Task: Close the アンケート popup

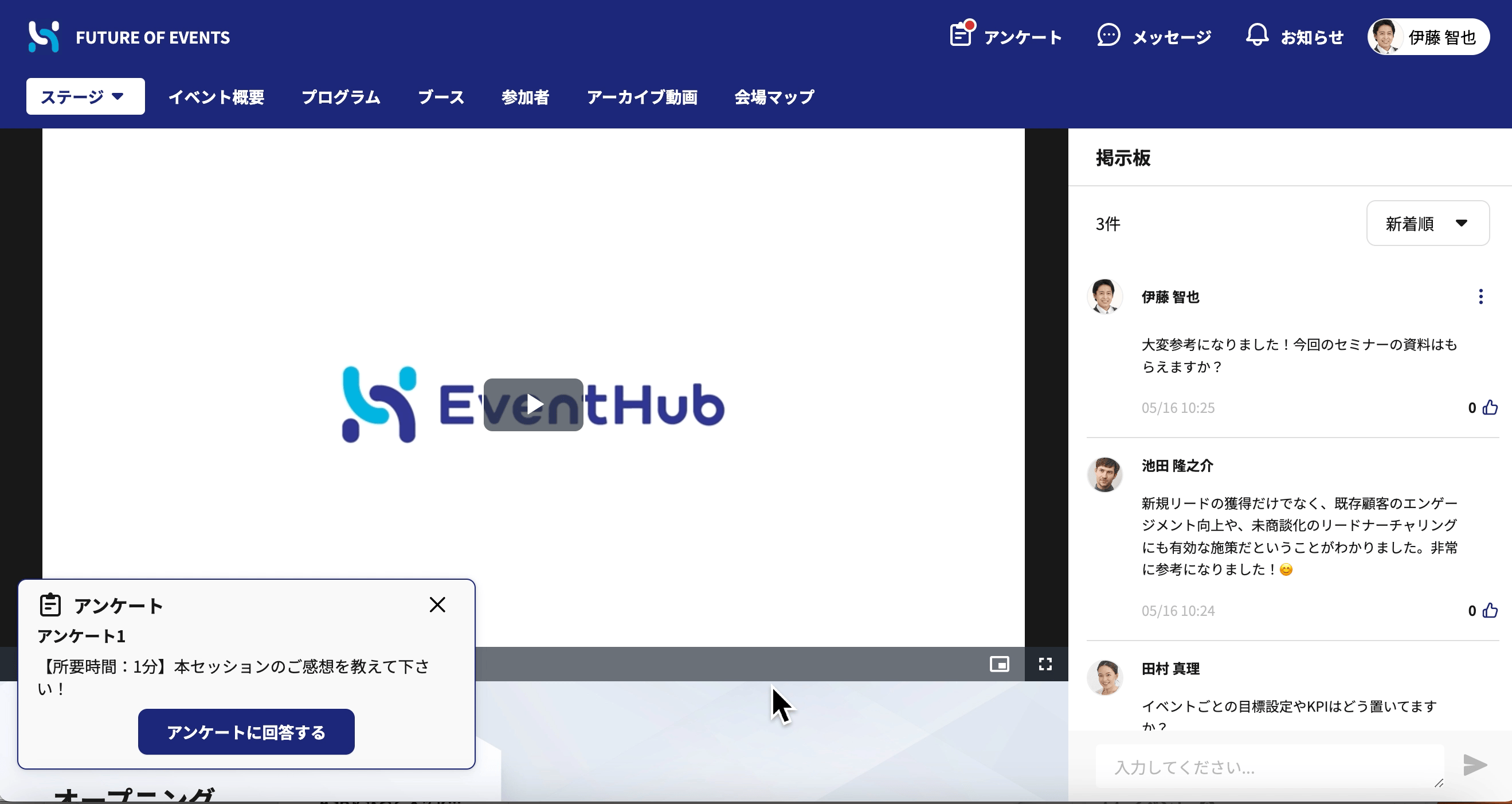Action: click(437, 604)
